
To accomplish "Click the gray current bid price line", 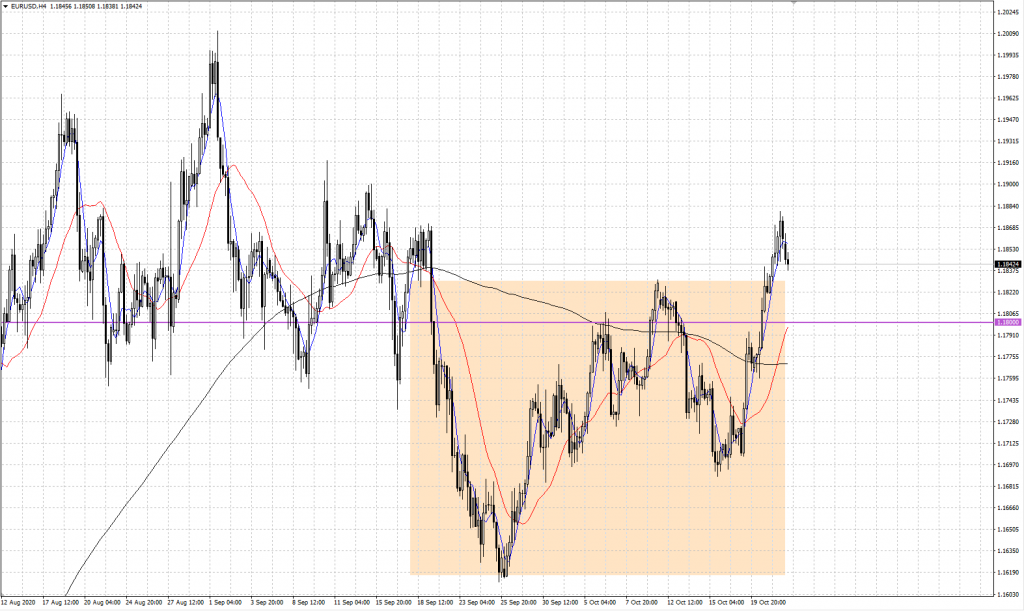I will click(900, 264).
